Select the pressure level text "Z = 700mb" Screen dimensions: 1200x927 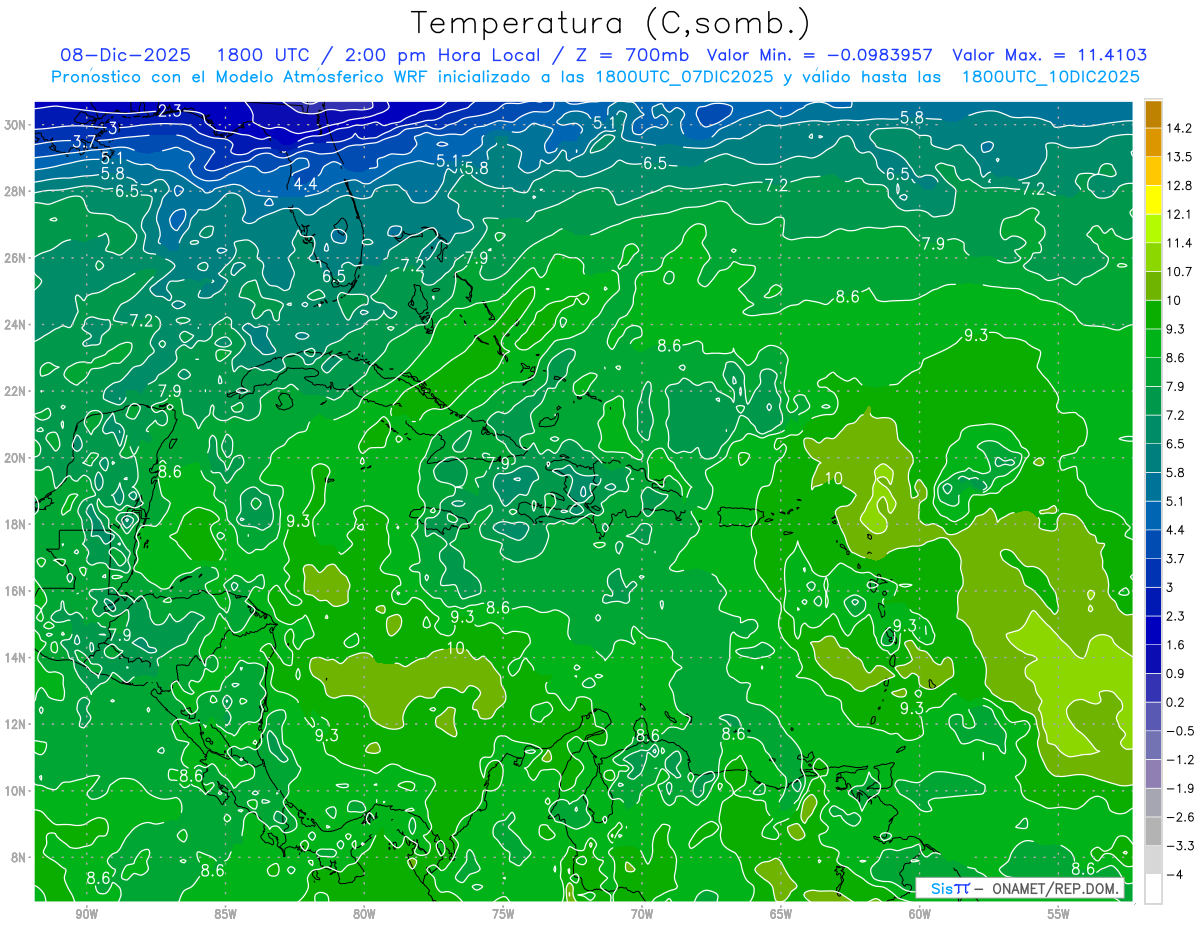pos(632,55)
